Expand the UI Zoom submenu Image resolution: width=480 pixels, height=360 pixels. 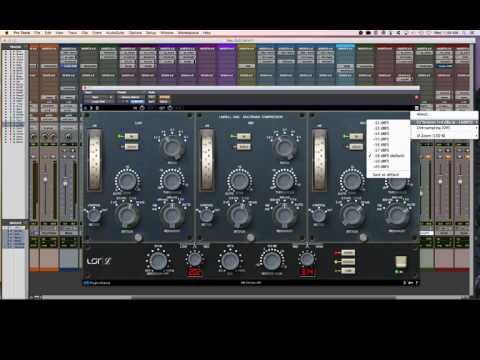pos(444,136)
